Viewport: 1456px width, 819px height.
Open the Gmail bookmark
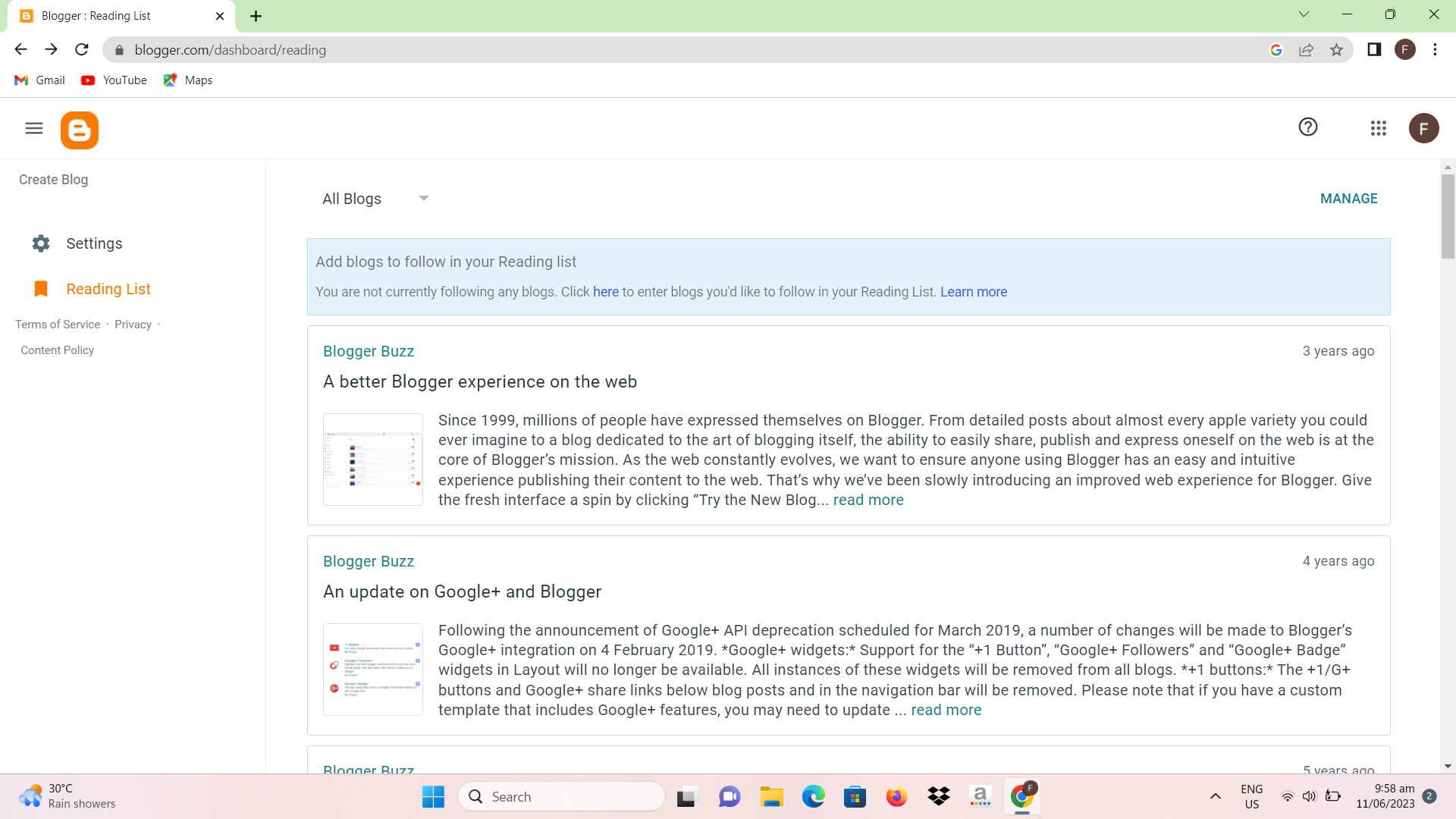pyautogui.click(x=40, y=80)
